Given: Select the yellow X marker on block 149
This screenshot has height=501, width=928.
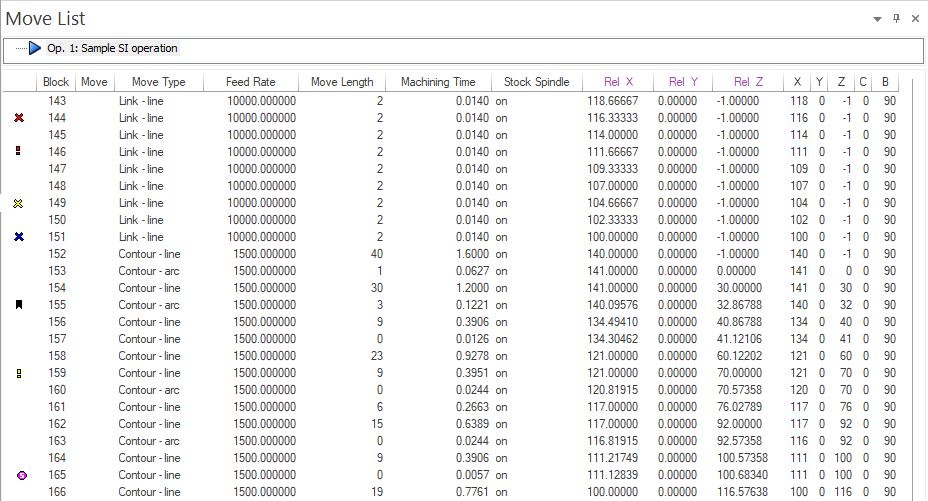Looking at the screenshot, I should click(19, 203).
